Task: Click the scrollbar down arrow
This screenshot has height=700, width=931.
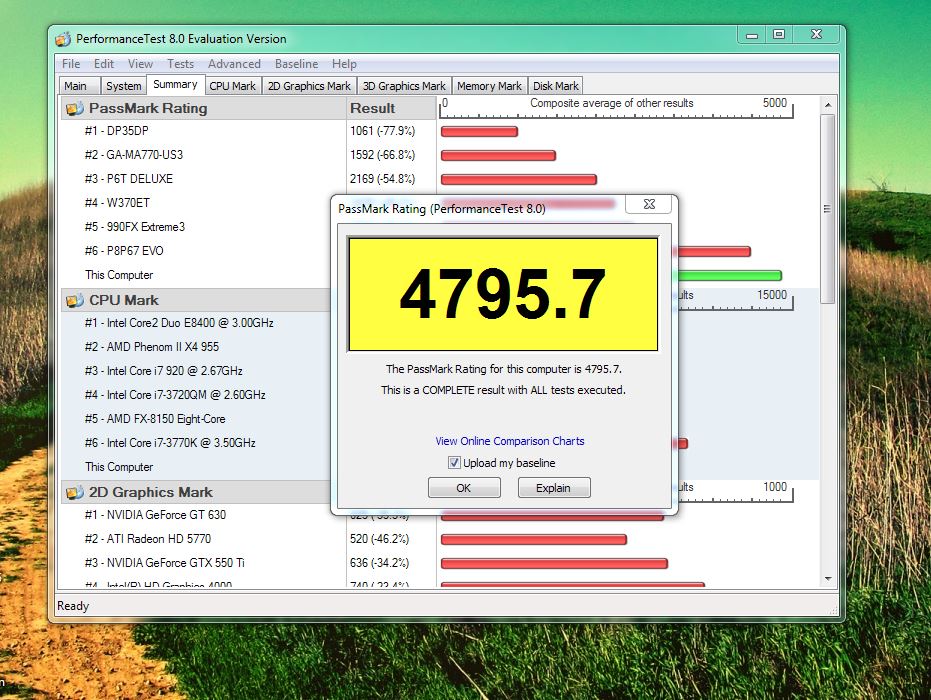Action: [828, 579]
